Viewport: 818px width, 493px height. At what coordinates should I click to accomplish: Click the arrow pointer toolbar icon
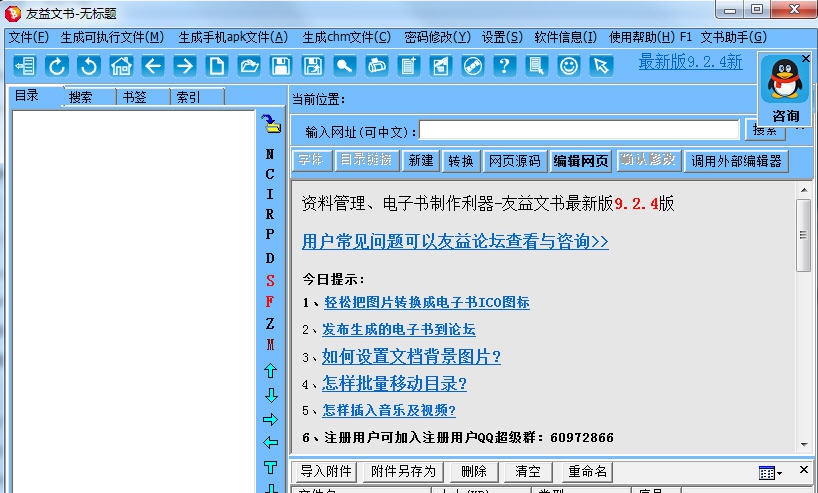[x=600, y=66]
